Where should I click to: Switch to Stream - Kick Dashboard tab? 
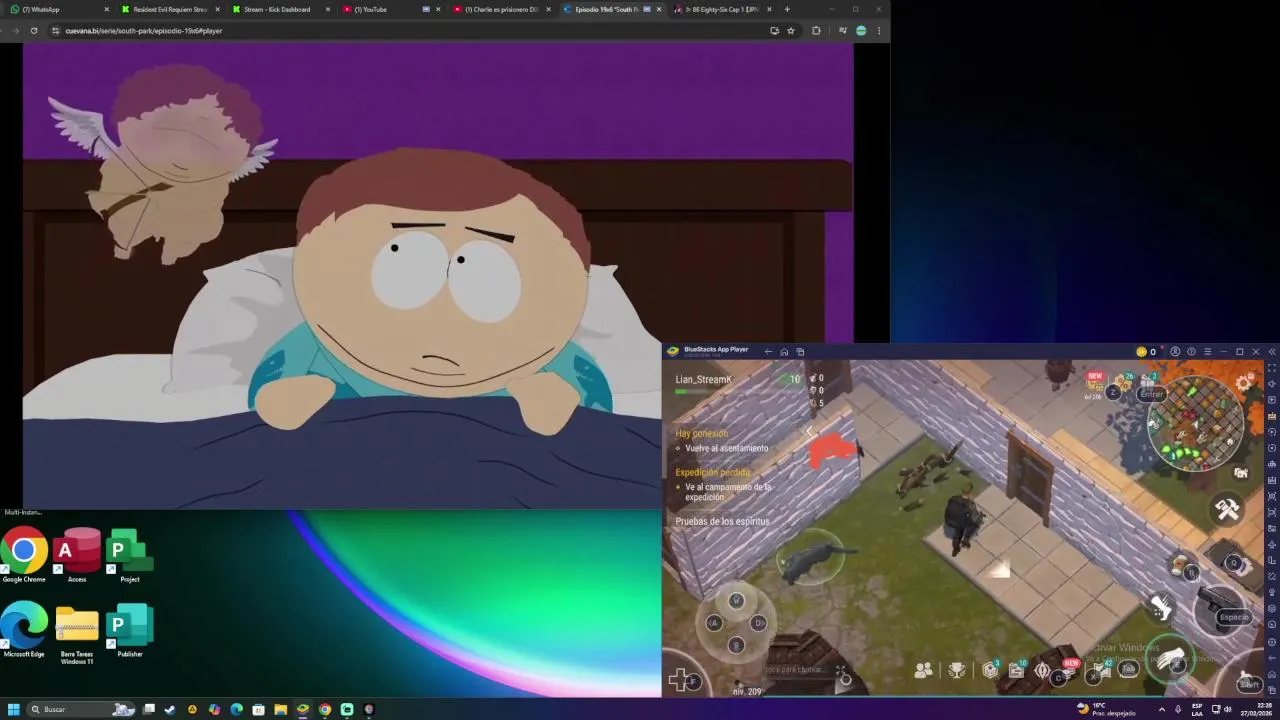(278, 9)
